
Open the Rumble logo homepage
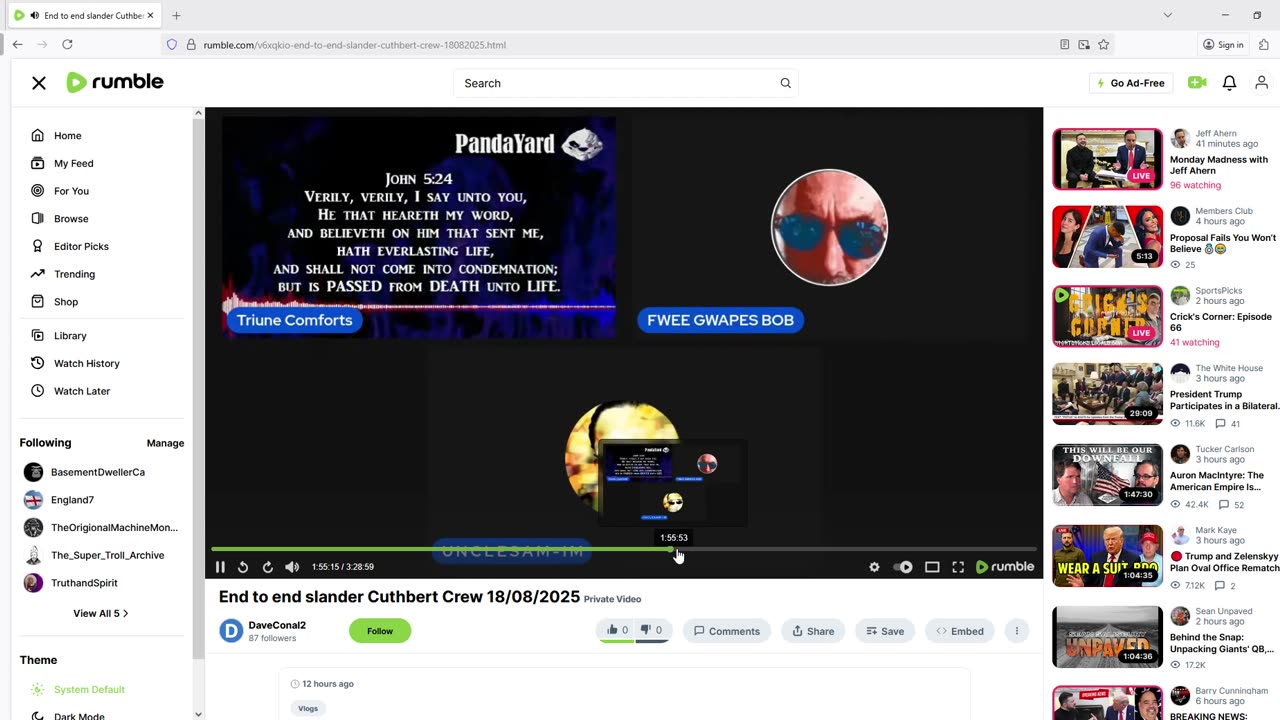tap(115, 82)
